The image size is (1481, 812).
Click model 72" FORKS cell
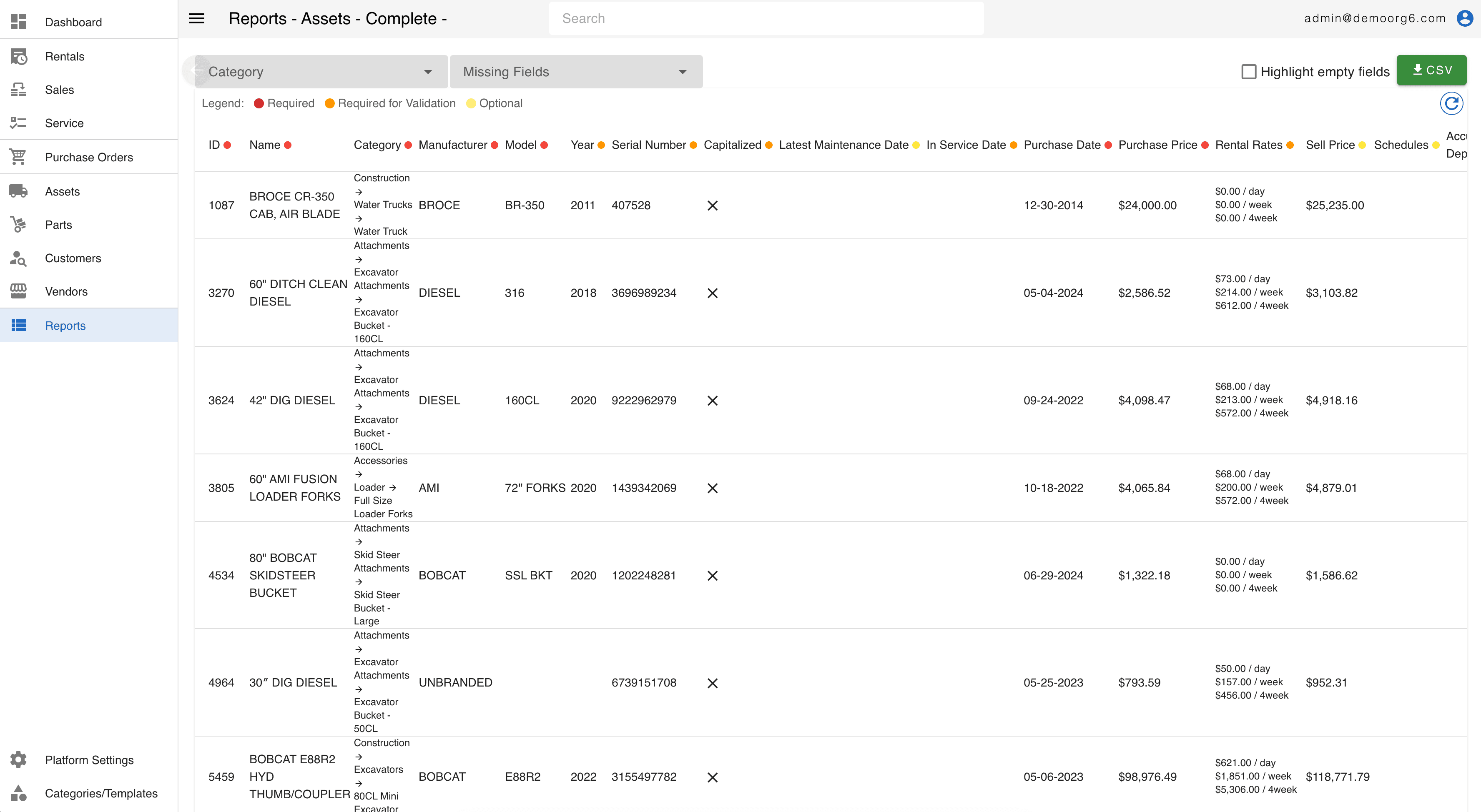[535, 488]
